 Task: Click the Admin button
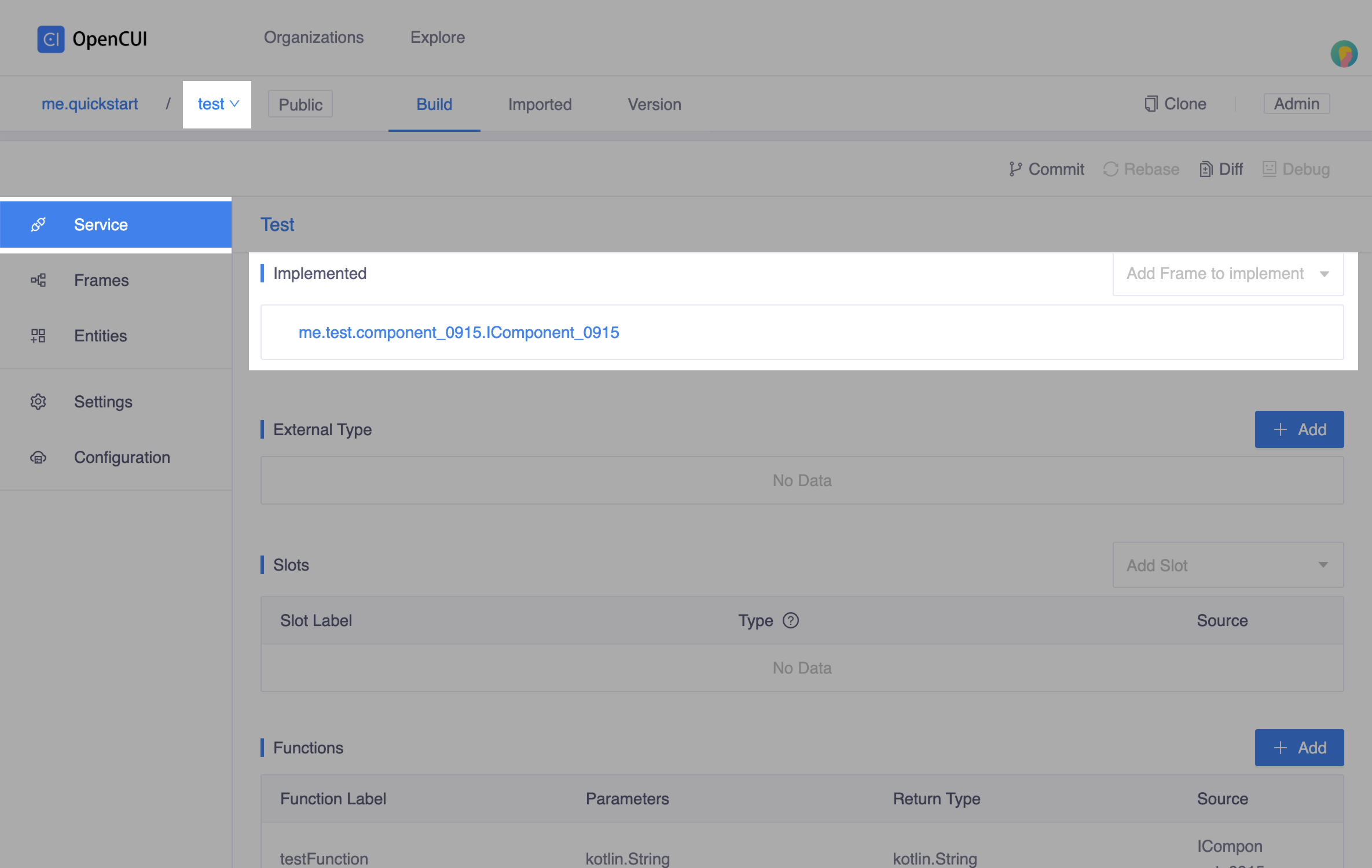point(1296,104)
